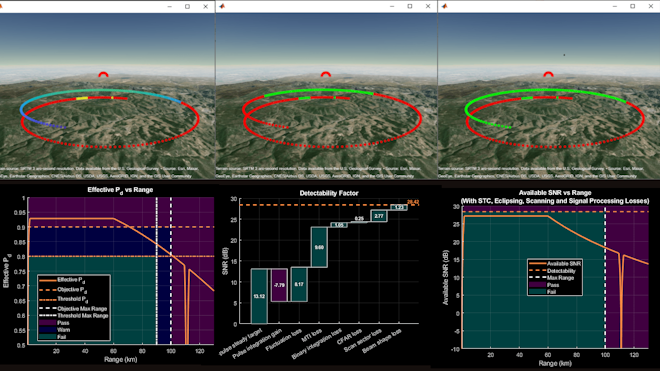Screen dimensions: 660x371
Task: Click the 'Threshold Max Range' legend entry
Action: click(x=74, y=315)
